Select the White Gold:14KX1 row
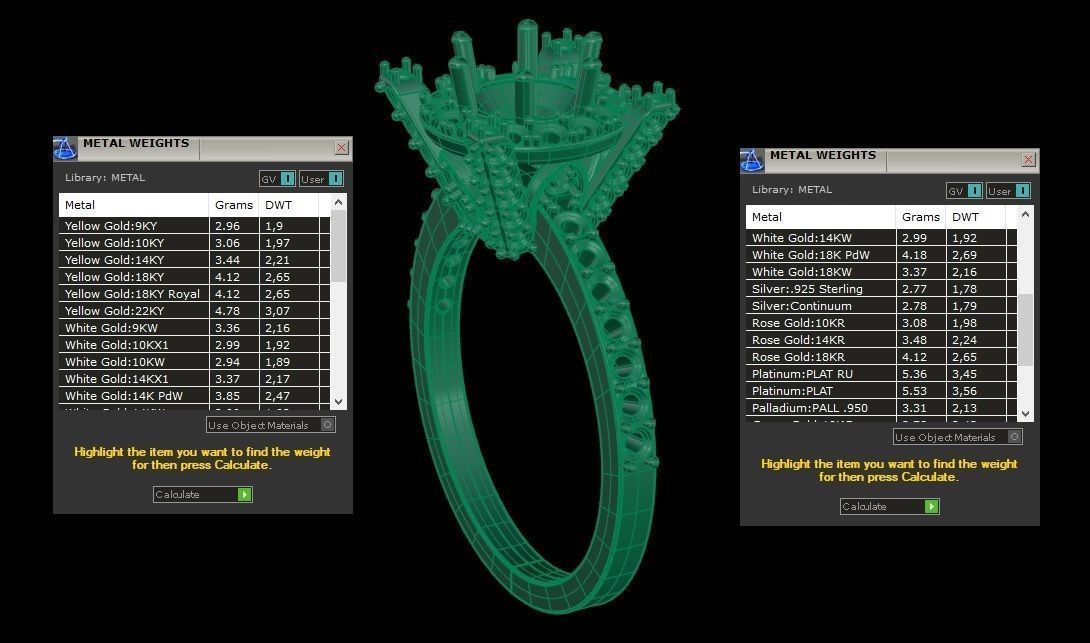 [x=194, y=379]
